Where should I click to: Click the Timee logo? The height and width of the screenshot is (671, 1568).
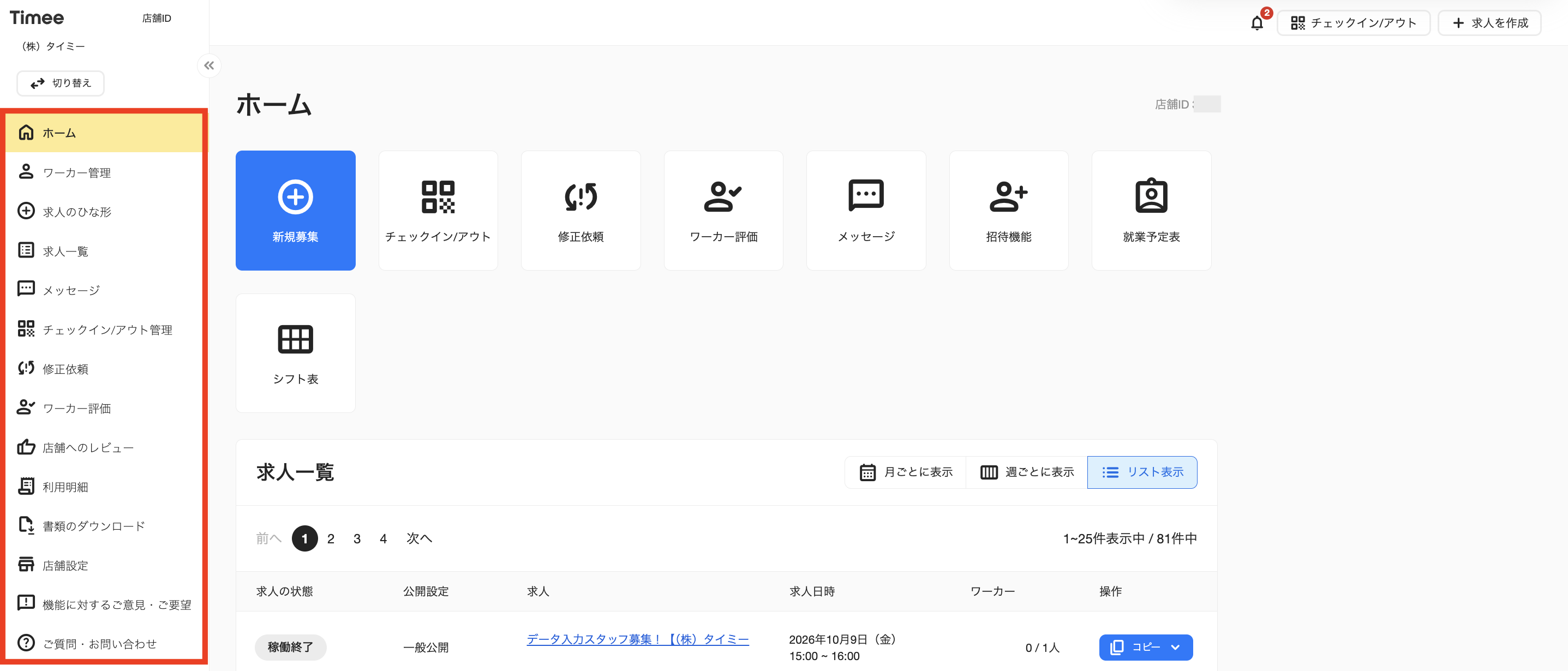[x=37, y=17]
